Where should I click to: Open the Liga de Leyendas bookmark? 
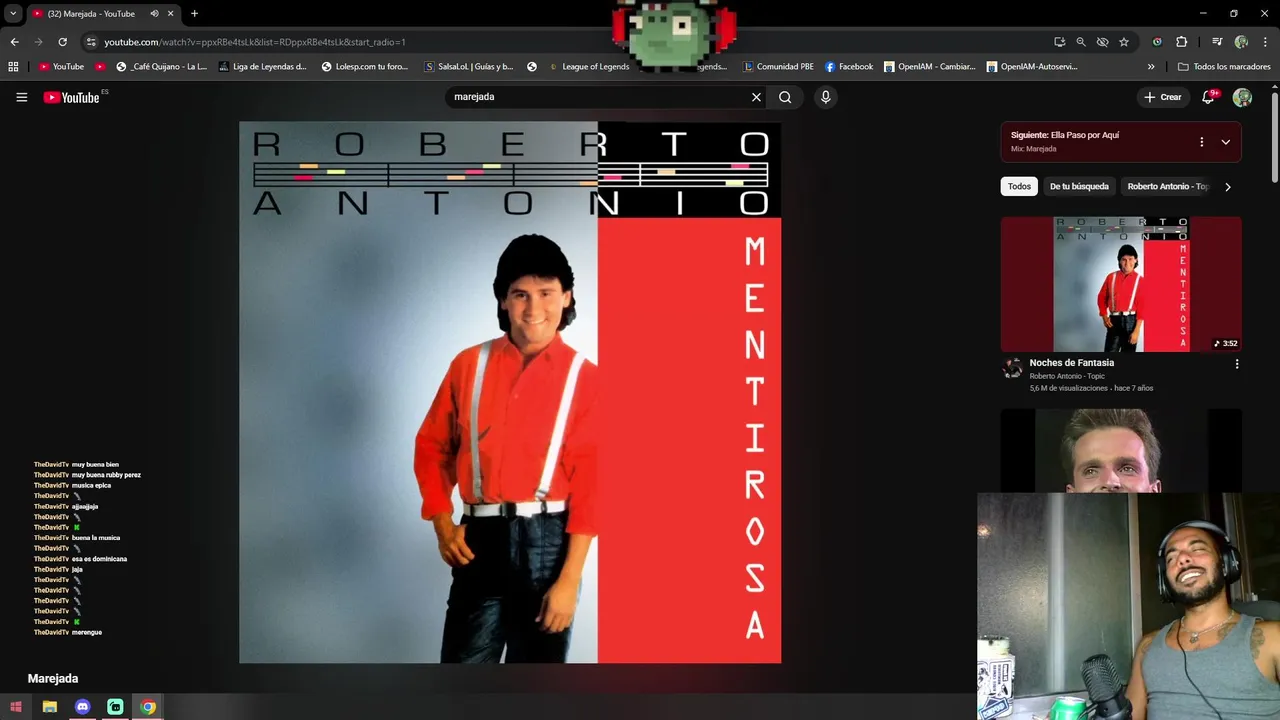pyautogui.click(x=263, y=67)
